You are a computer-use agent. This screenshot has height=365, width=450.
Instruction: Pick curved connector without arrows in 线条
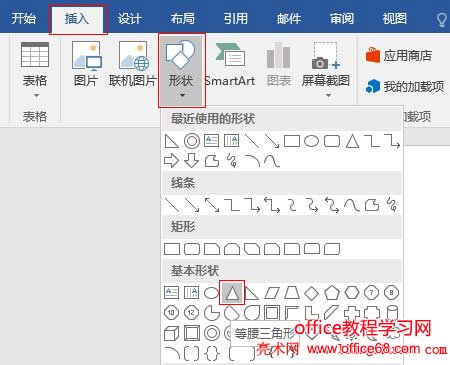click(292, 205)
